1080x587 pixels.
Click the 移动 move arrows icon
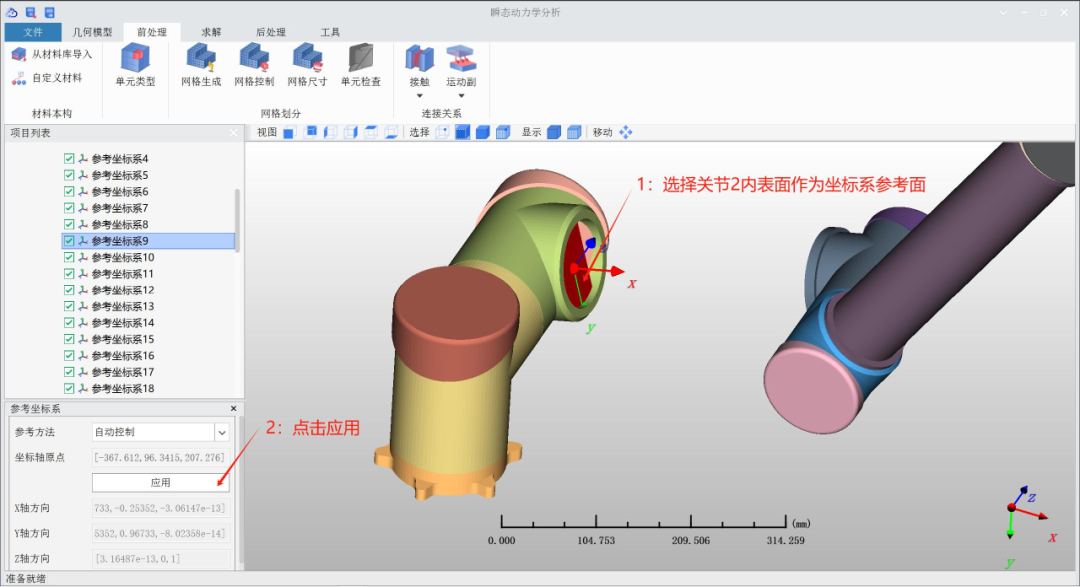[625, 132]
